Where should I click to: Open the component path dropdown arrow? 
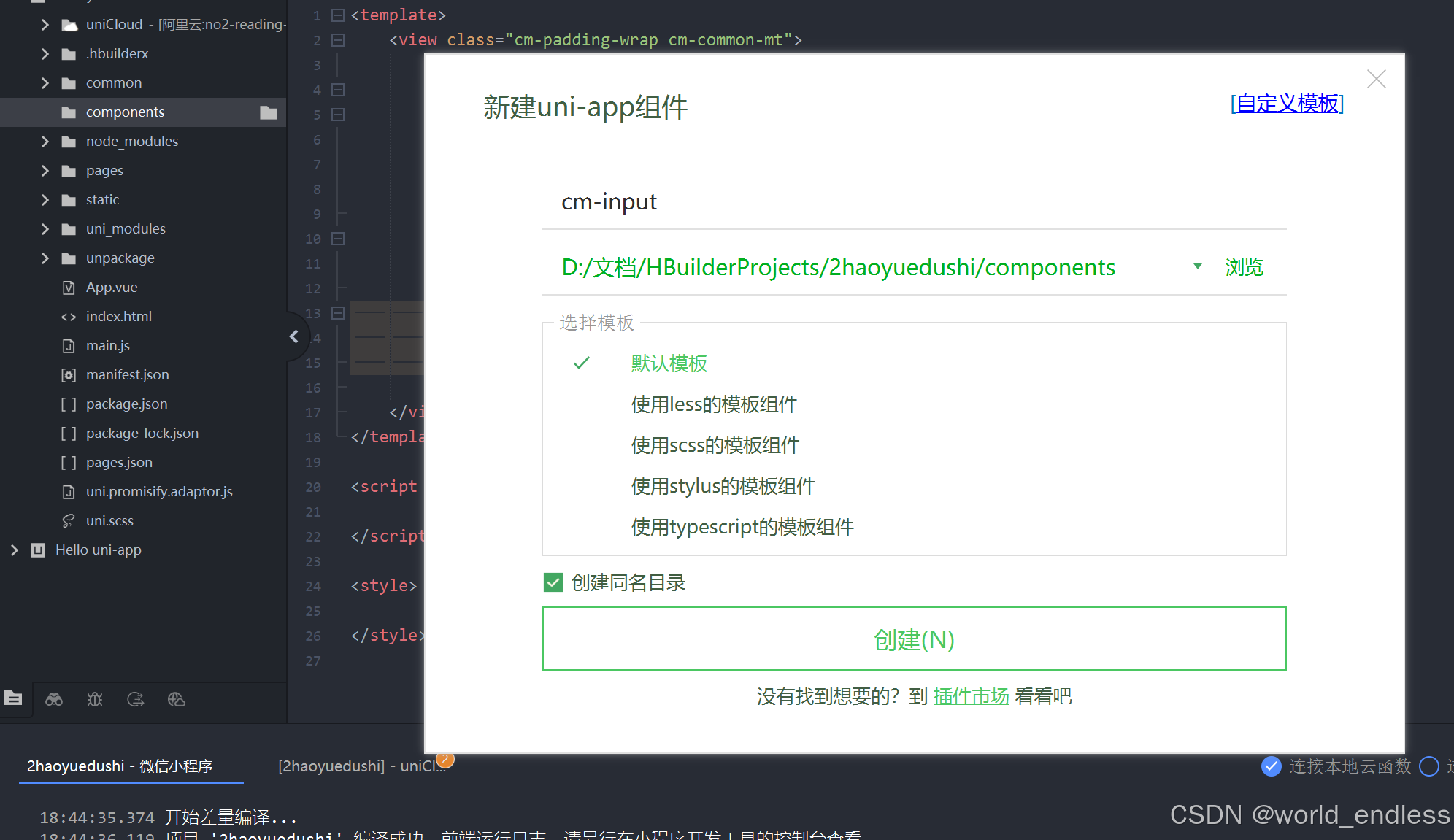1196,267
